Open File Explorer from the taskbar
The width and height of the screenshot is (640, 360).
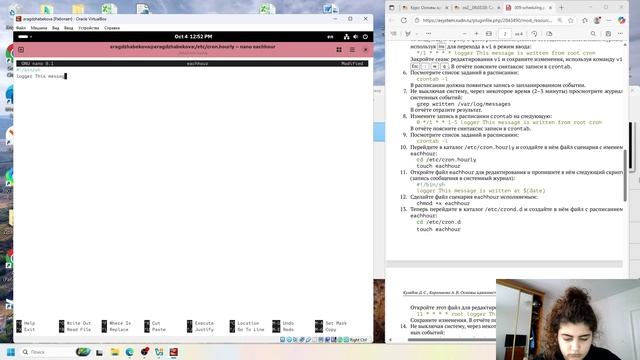click(x=115, y=352)
